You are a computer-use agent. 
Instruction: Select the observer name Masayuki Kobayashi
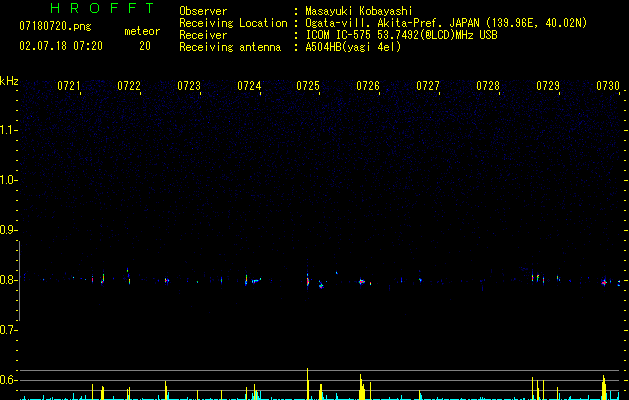358,11
